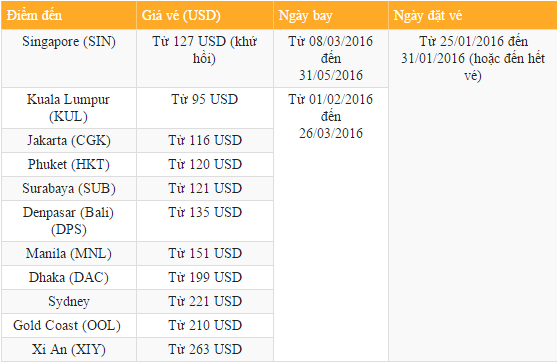This screenshot has height=363, width=558.
Task: Select the Xi An (XIY) destination
Action: click(x=69, y=349)
